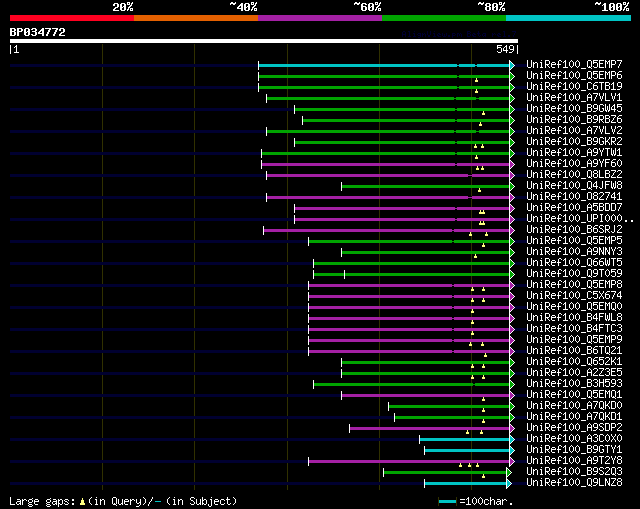This screenshot has height=509, width=640.
Task: Select the UniRef100_A9SDP2 label
Action: [x=574, y=428]
